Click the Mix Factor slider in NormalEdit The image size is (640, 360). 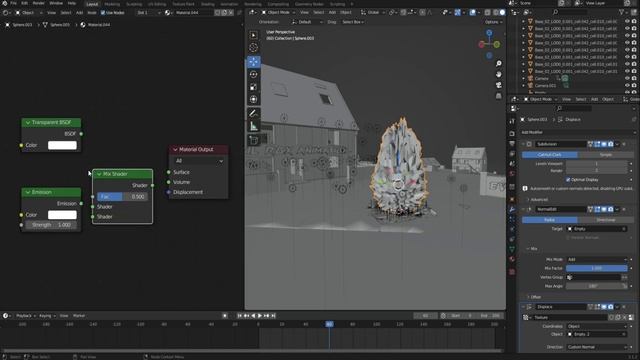596,268
